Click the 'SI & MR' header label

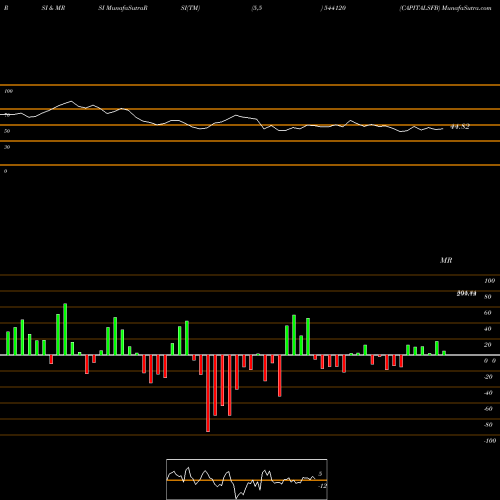click(53, 8)
